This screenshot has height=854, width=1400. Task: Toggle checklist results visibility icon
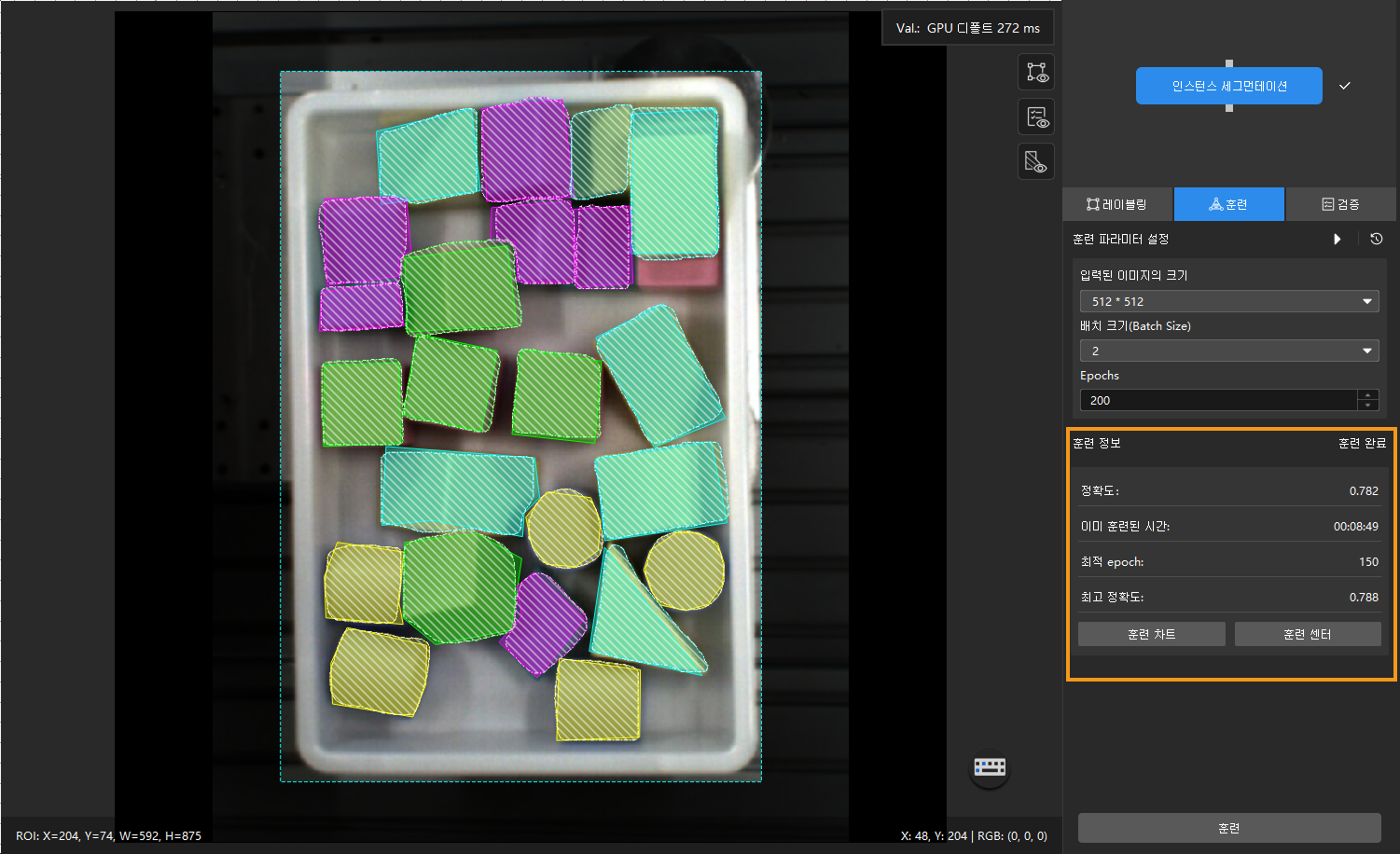1036,117
